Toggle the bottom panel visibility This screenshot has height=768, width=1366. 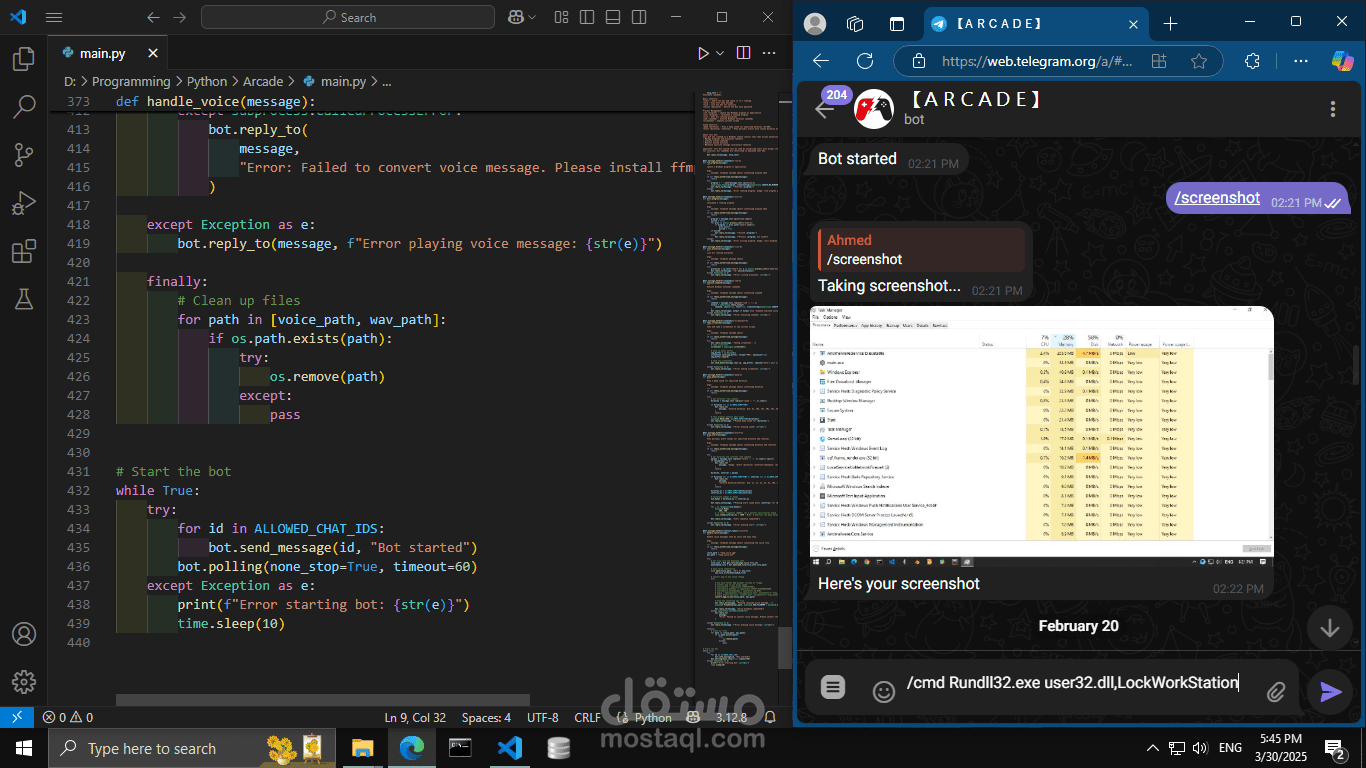tap(613, 17)
